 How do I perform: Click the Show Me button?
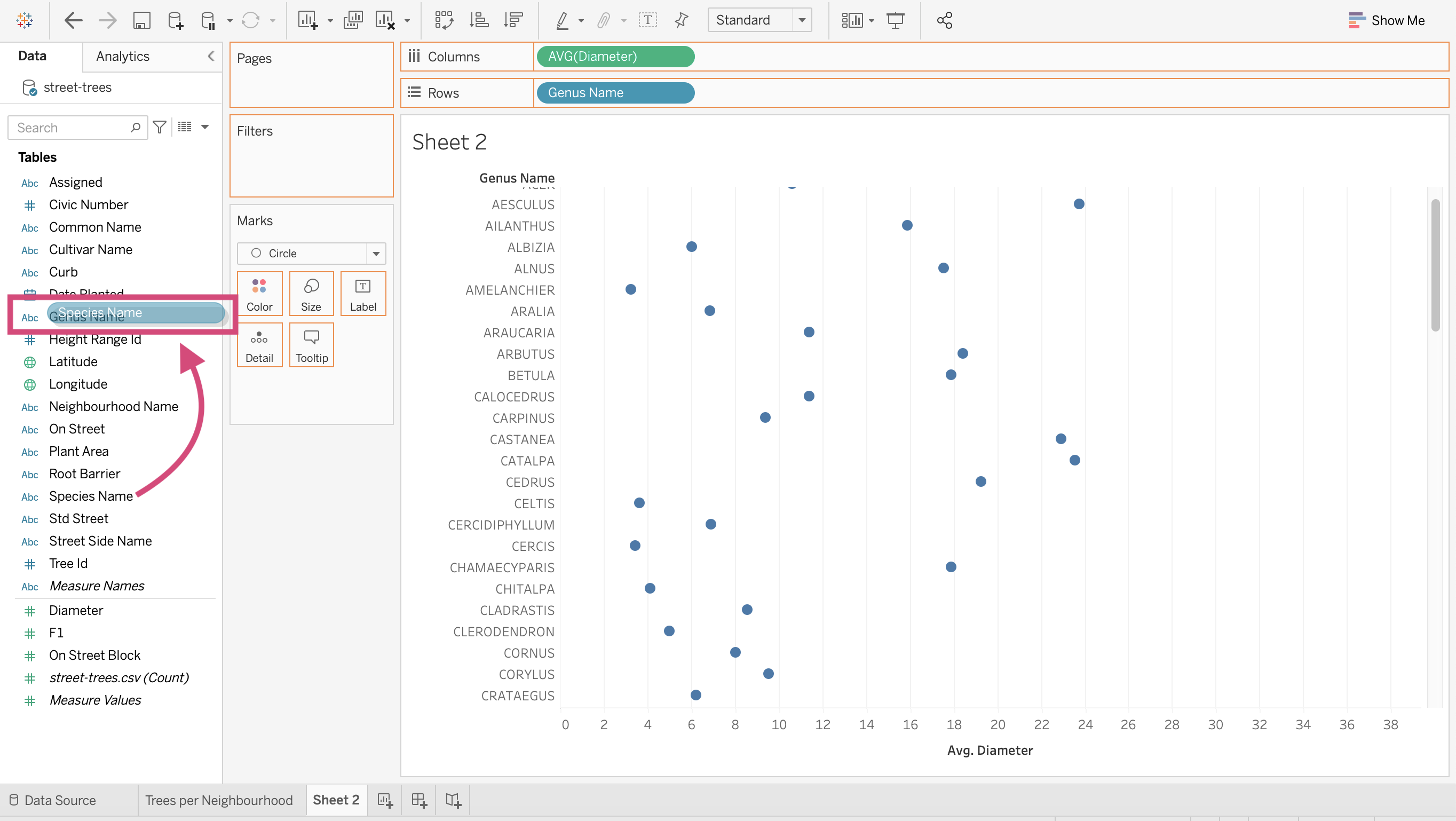pyautogui.click(x=1387, y=20)
